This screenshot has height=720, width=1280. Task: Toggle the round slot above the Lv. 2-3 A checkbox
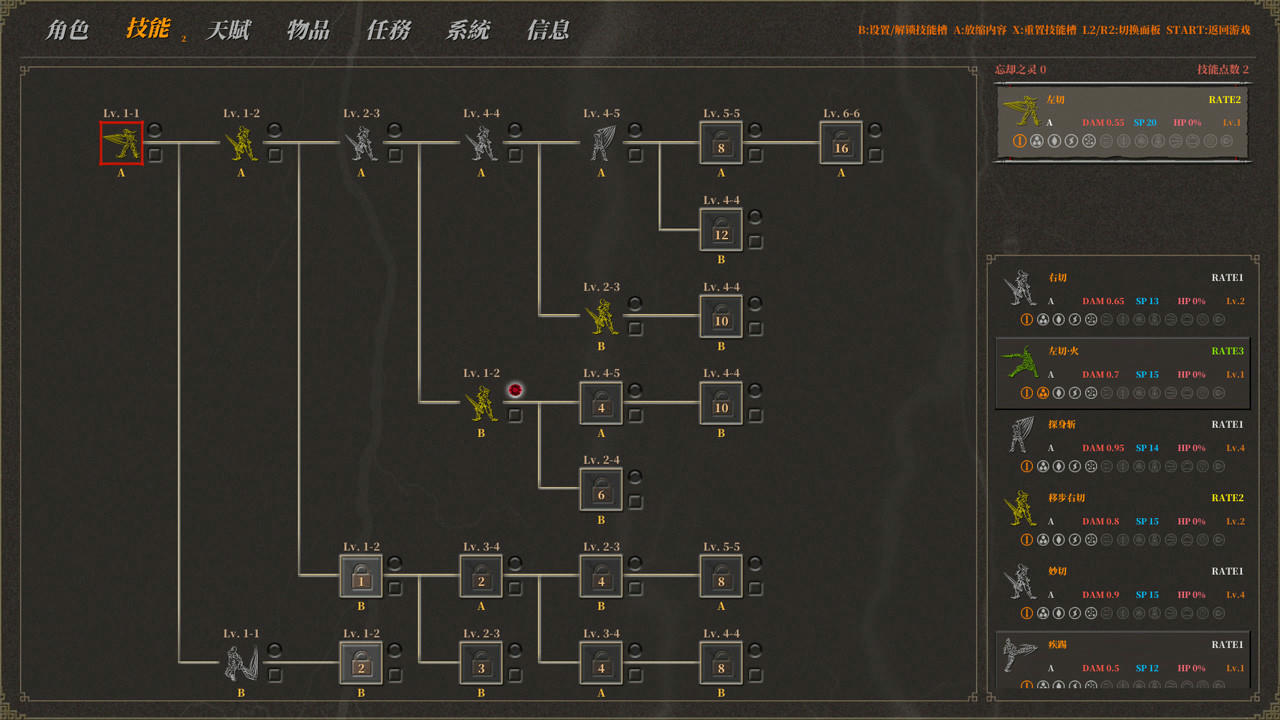[395, 130]
